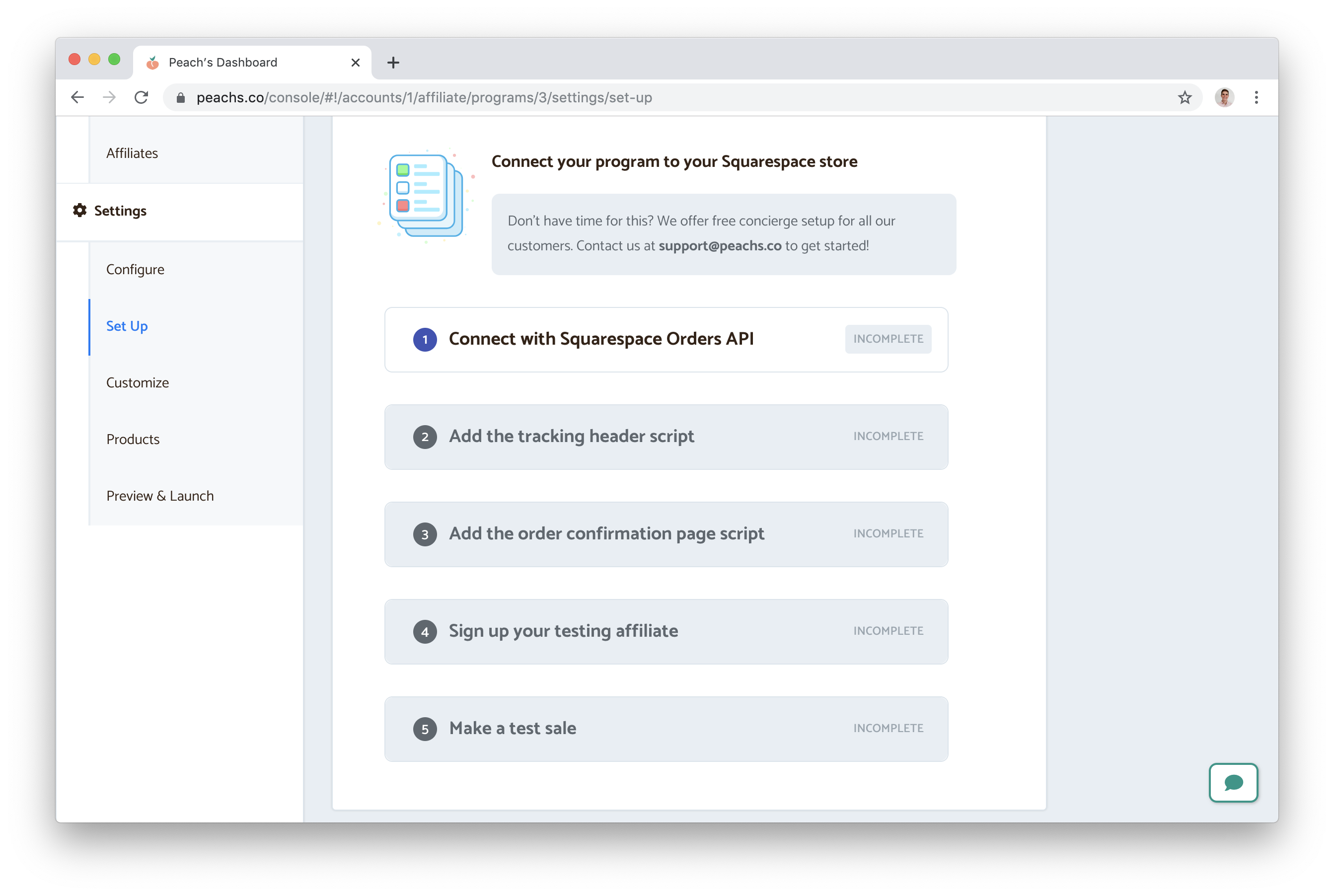
Task: Reload the page
Action: (x=141, y=98)
